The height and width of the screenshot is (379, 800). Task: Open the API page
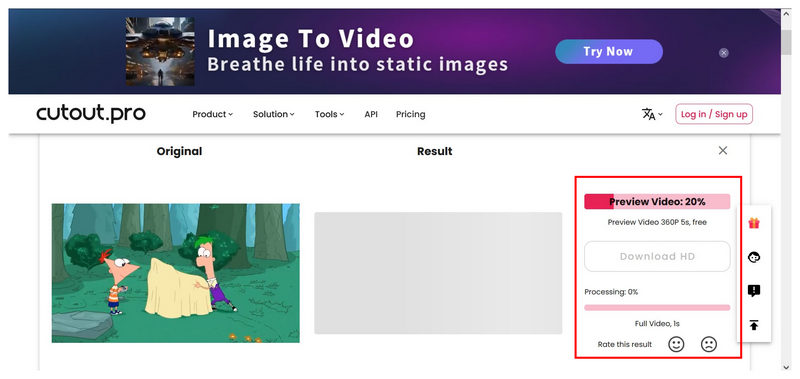(x=371, y=114)
